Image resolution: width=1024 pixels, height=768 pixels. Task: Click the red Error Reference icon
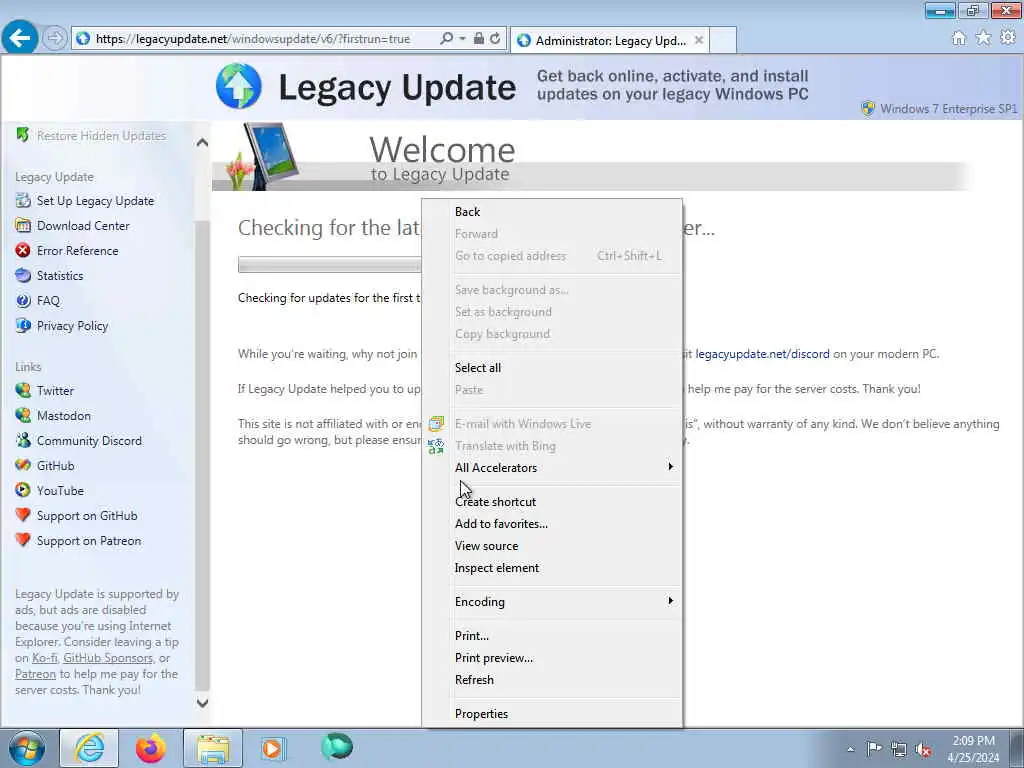click(23, 250)
